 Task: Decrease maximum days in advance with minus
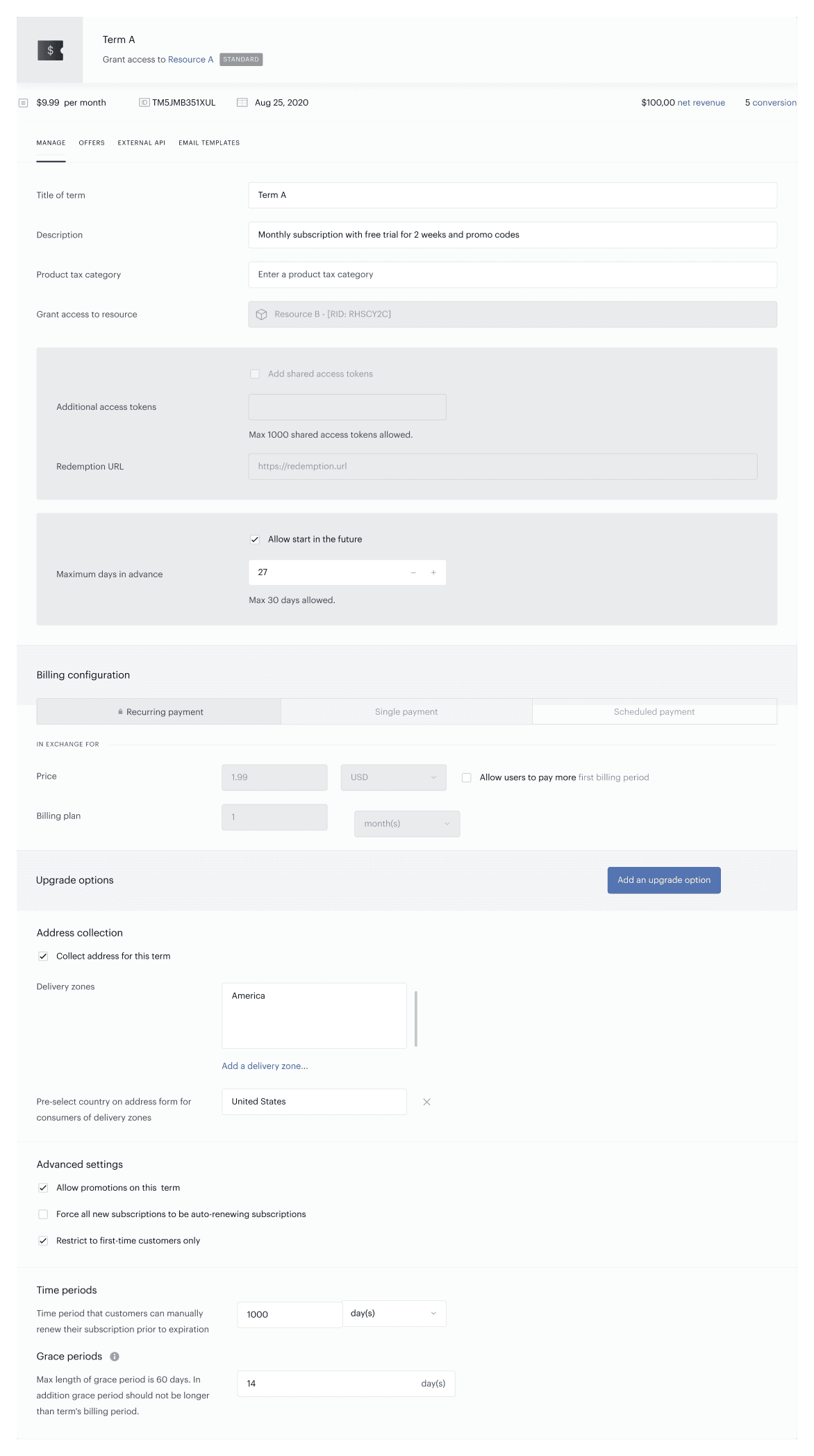(413, 572)
